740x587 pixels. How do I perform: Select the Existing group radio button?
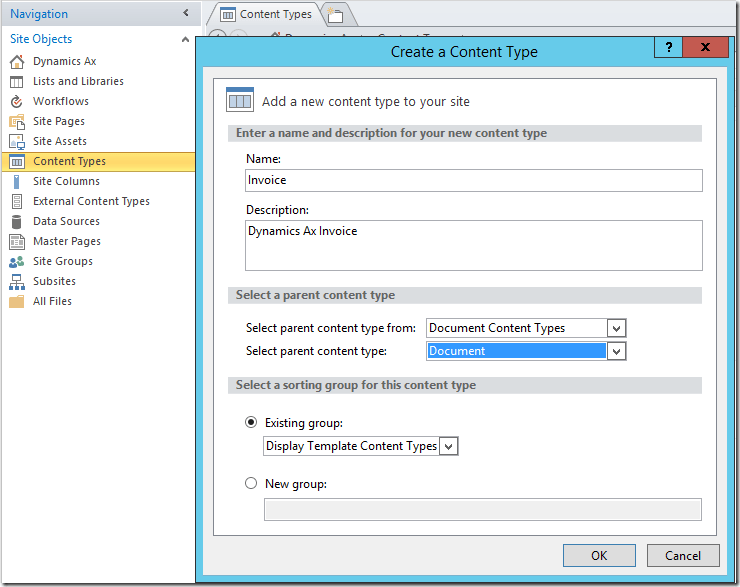[251, 422]
